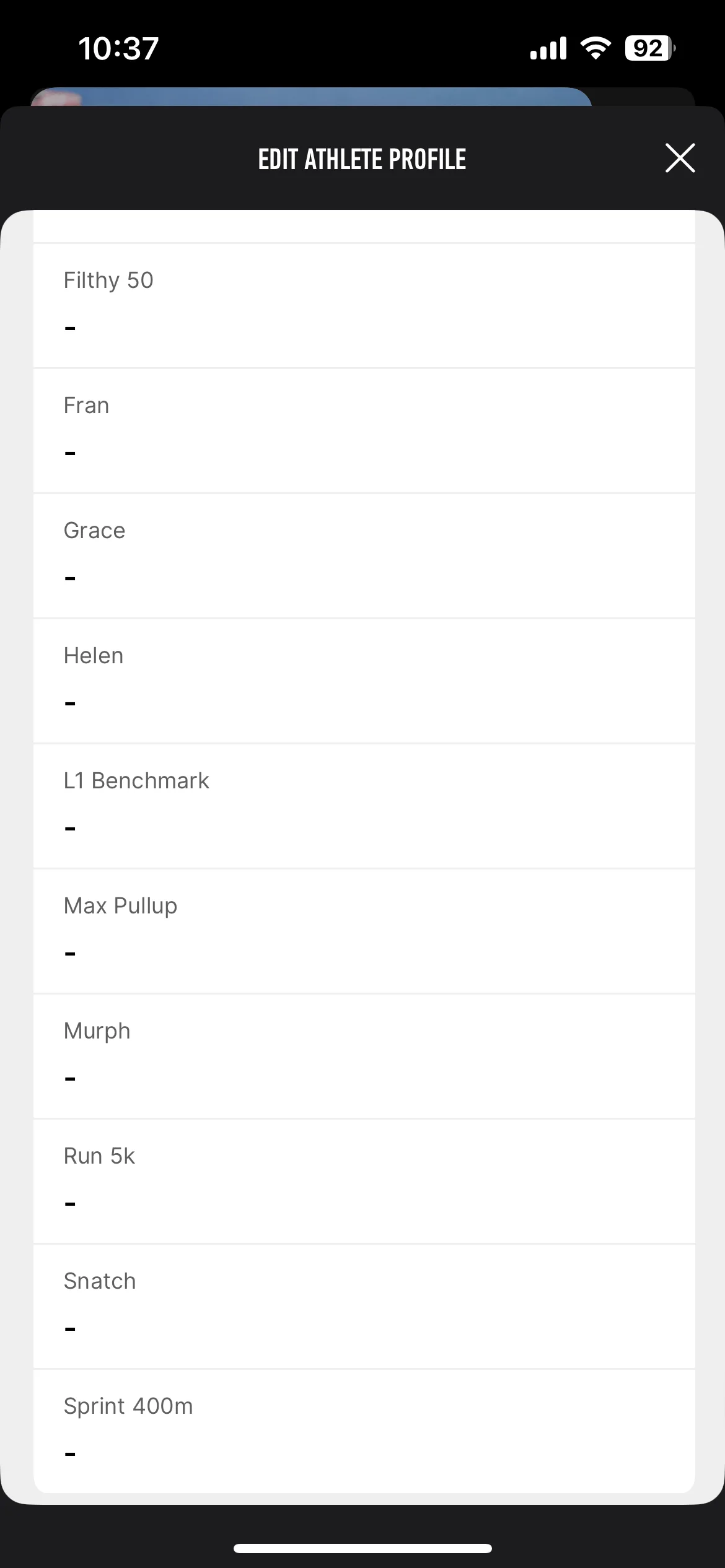Open the Sprint 400m field
Screen dimensions: 725x1568
(364, 1431)
